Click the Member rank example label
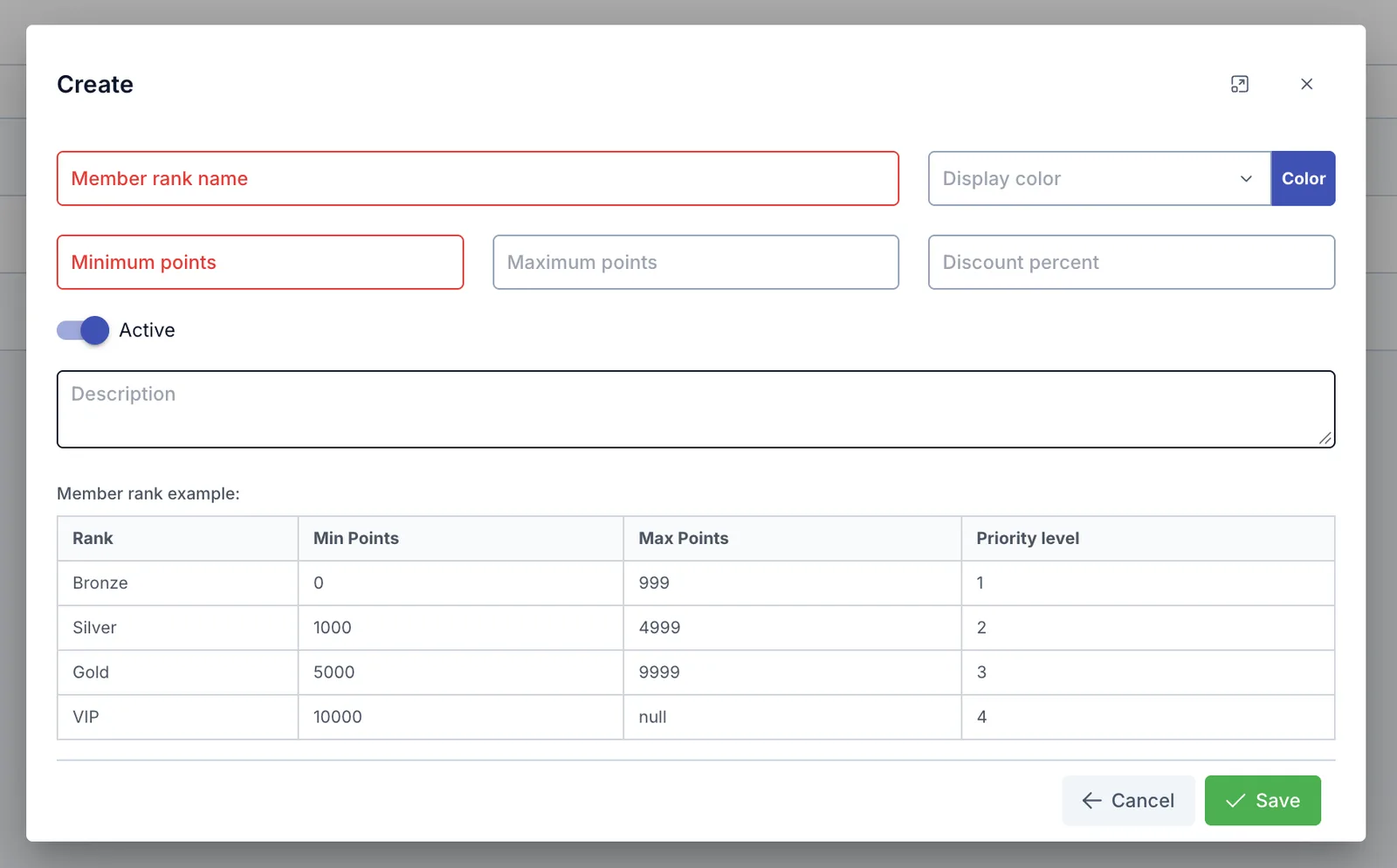 tap(148, 493)
